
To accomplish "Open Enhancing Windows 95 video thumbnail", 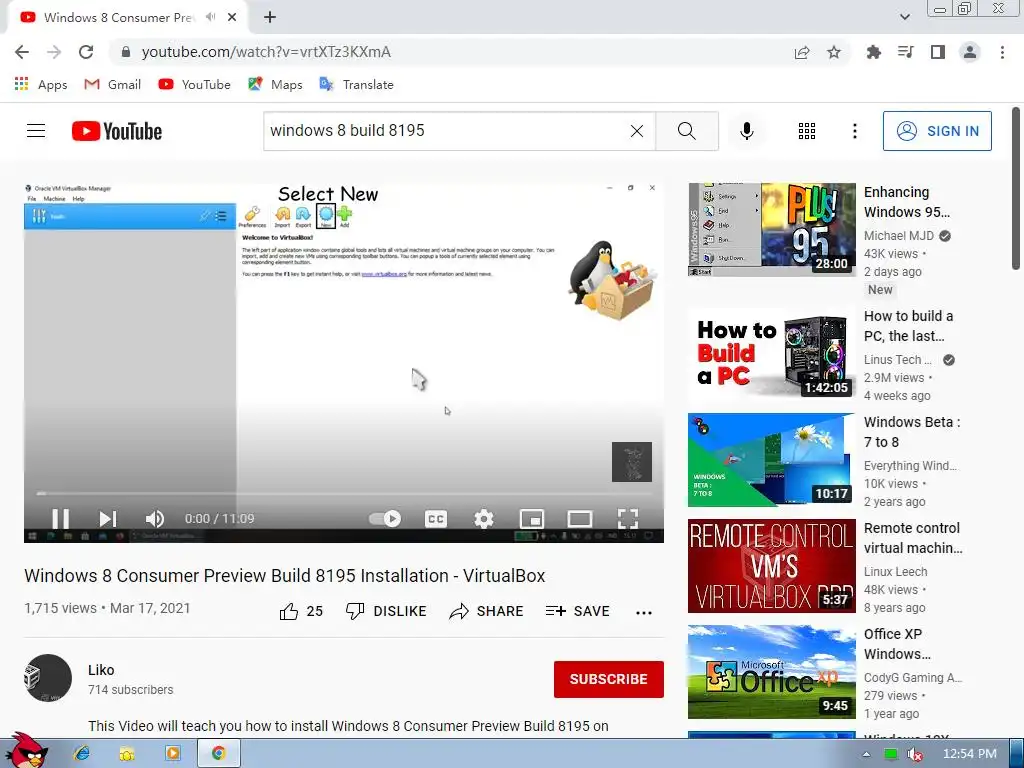I will pos(771,229).
